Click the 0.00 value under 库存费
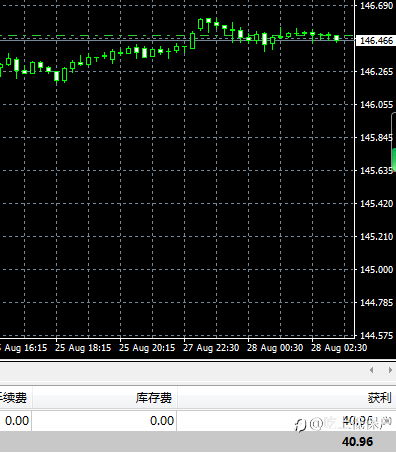Image resolution: width=396 pixels, height=453 pixels. (x=162, y=421)
